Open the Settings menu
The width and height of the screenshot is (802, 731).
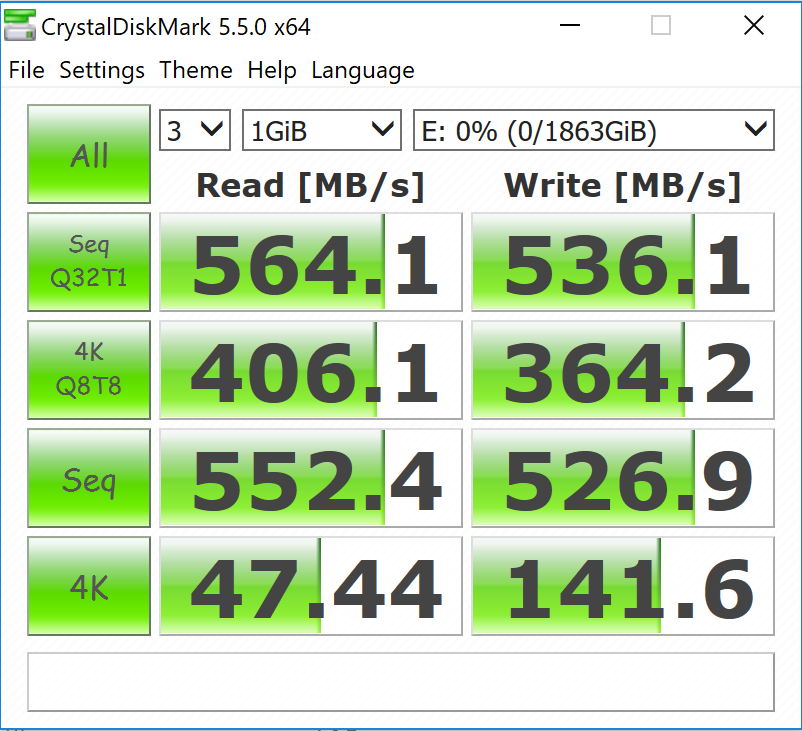click(101, 70)
